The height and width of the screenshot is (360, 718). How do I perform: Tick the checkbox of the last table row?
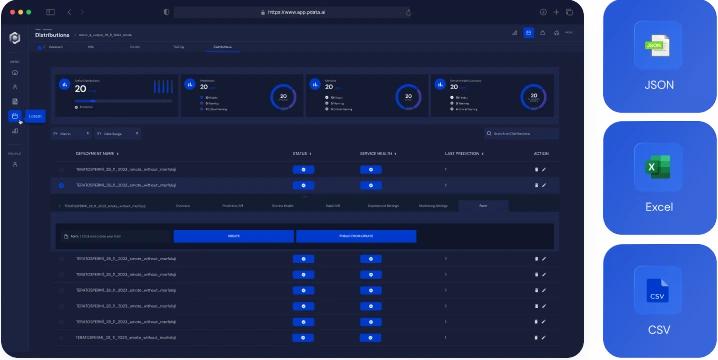coord(61,338)
